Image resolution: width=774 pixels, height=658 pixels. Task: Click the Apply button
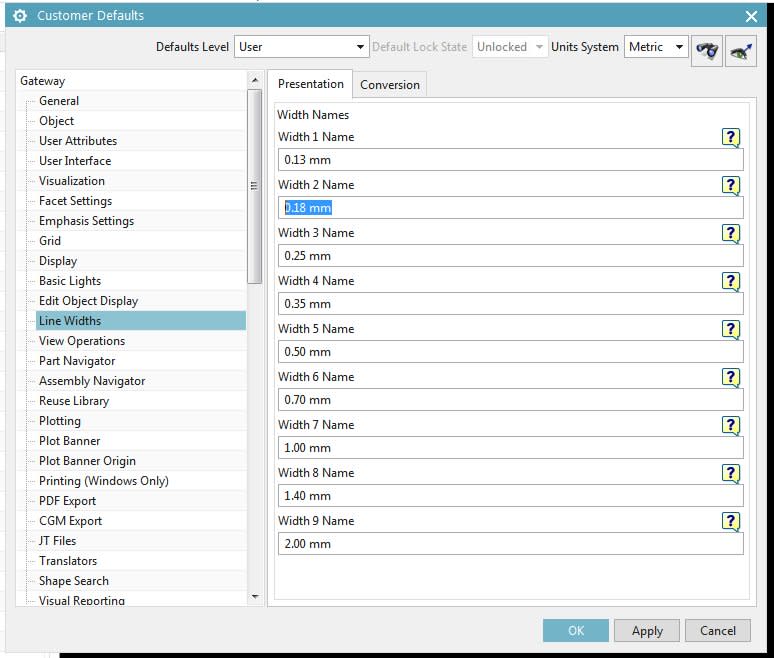click(x=647, y=631)
